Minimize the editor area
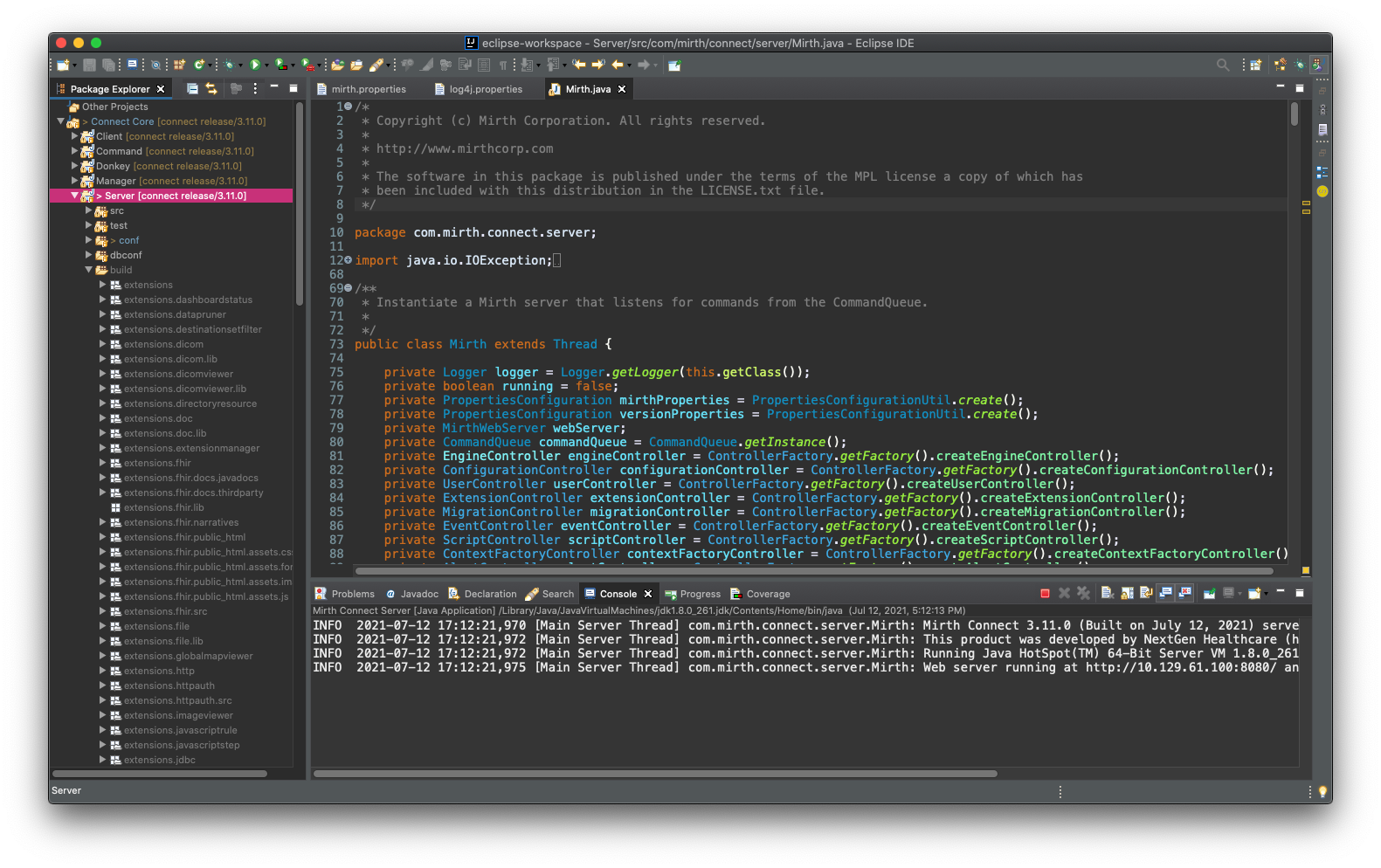Screen dimensions: 1381x868 pyautogui.click(x=1281, y=87)
